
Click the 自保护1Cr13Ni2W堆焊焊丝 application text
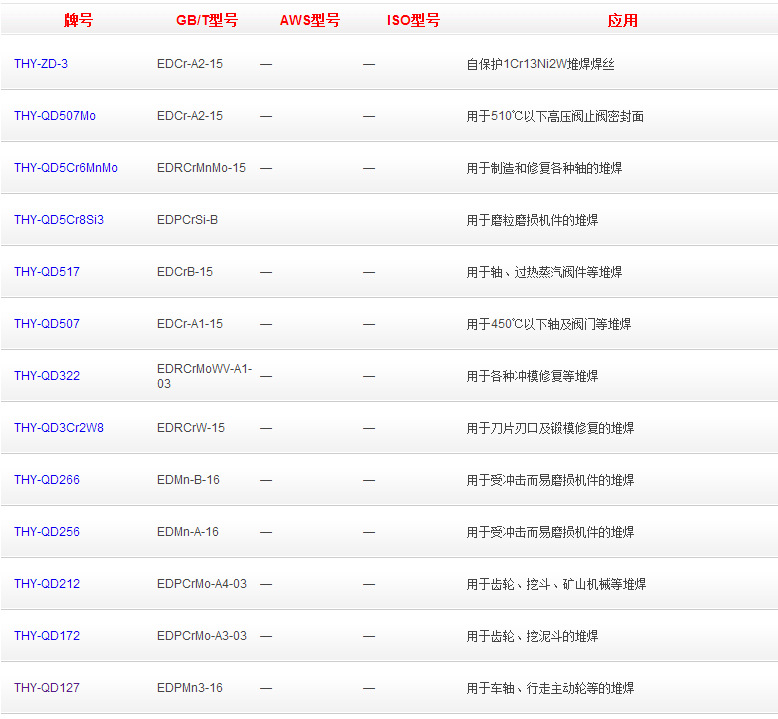[x=540, y=65]
